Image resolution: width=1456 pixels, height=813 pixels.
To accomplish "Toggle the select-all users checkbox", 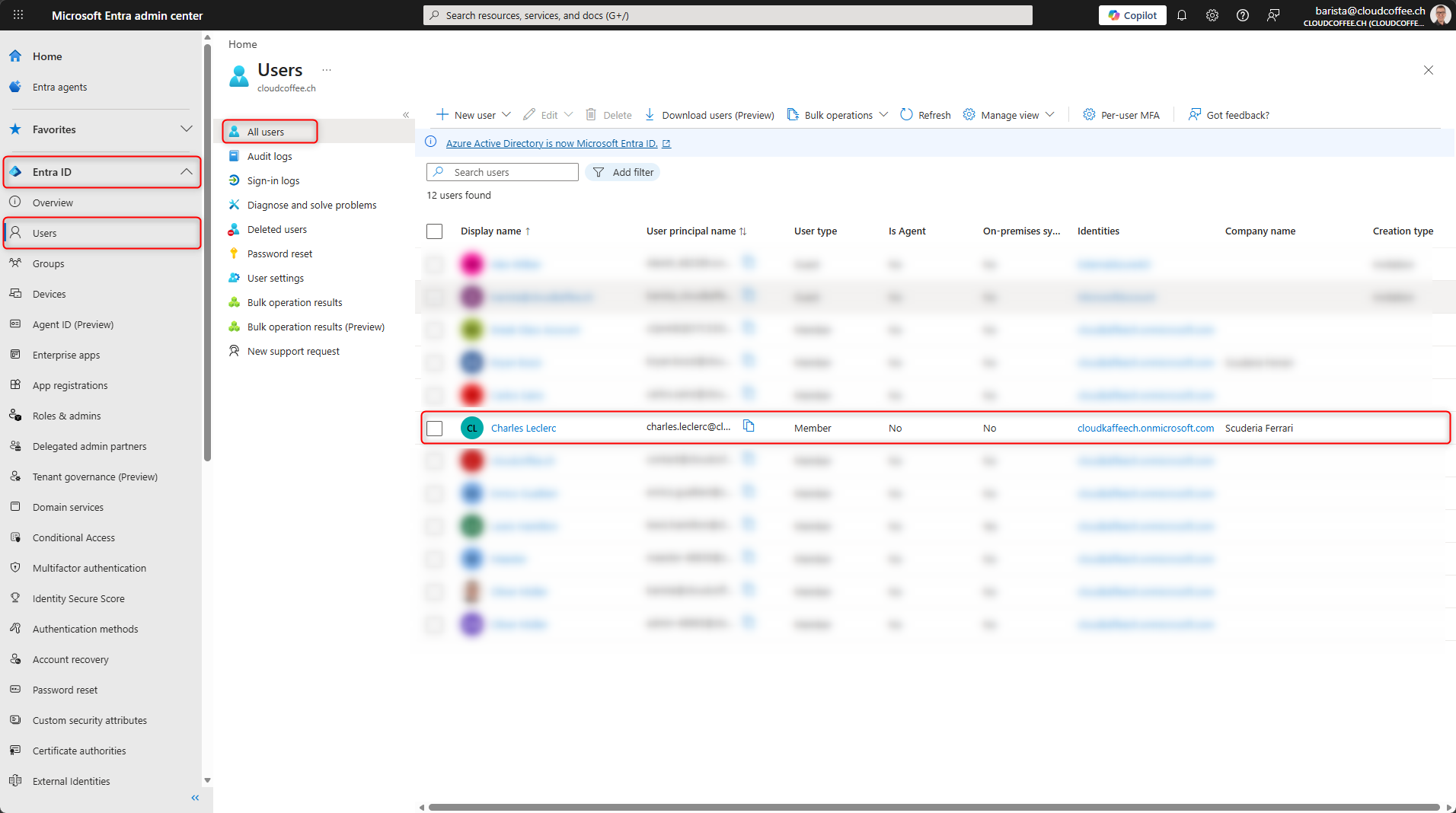I will point(435,231).
